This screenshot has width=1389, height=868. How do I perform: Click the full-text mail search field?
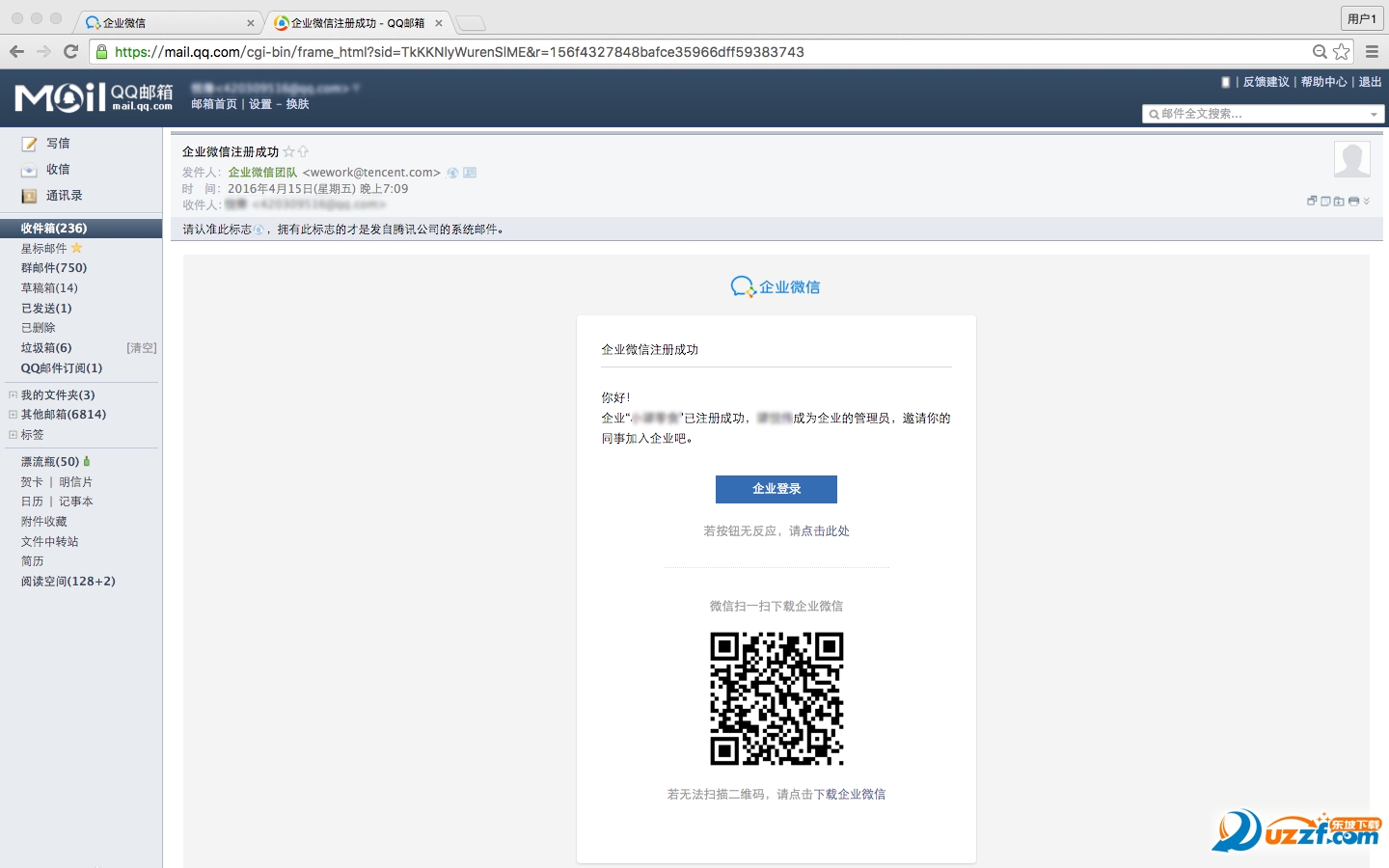[x=1264, y=114]
